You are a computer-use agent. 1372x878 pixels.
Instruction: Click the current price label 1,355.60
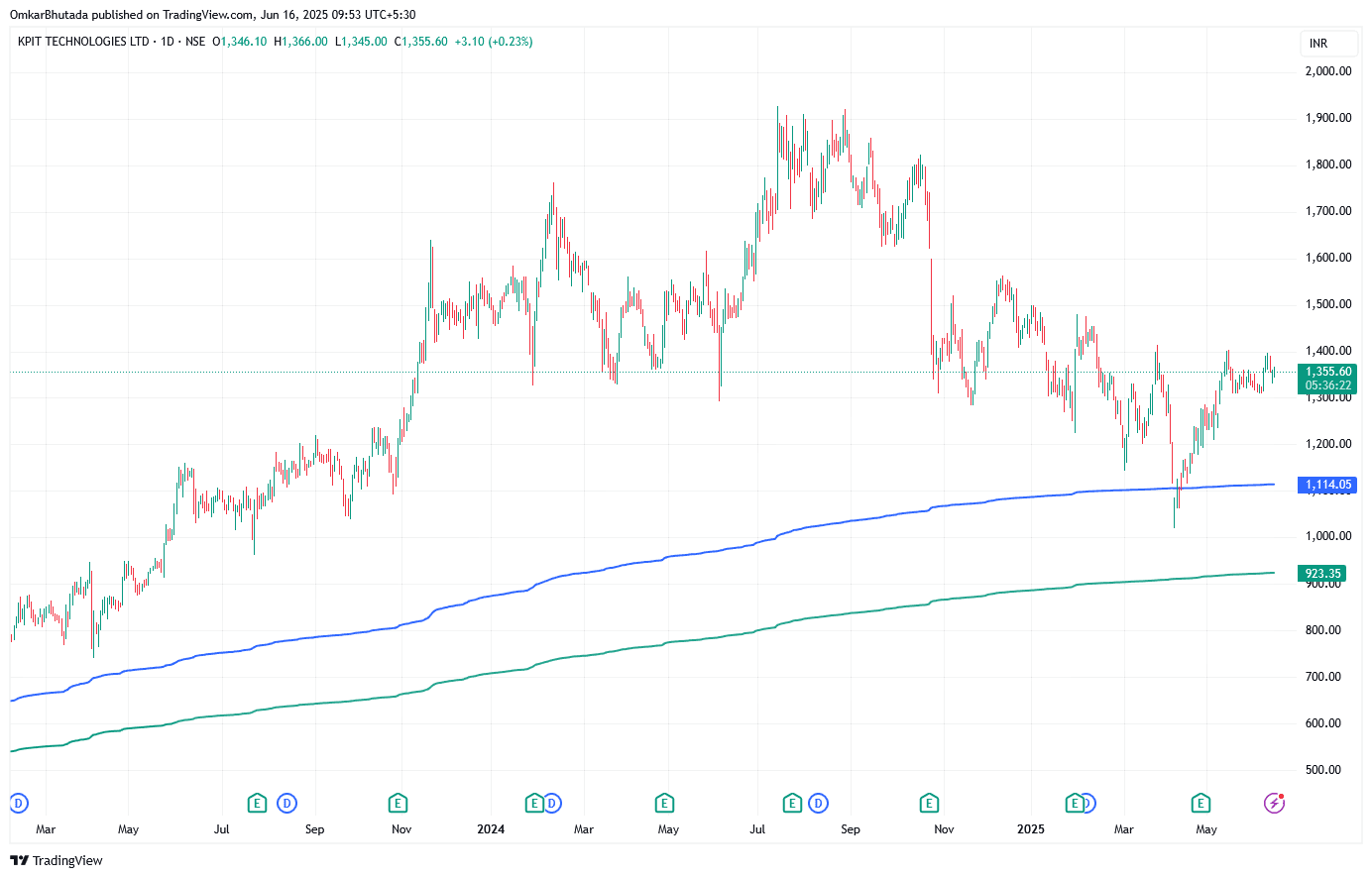coord(1327,372)
